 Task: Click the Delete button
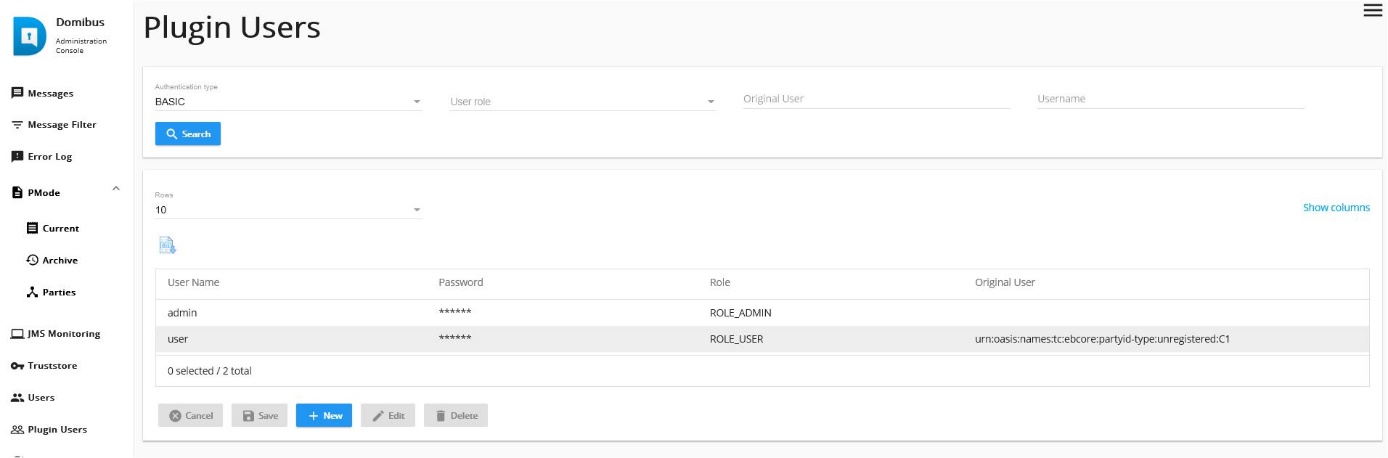coord(456,415)
